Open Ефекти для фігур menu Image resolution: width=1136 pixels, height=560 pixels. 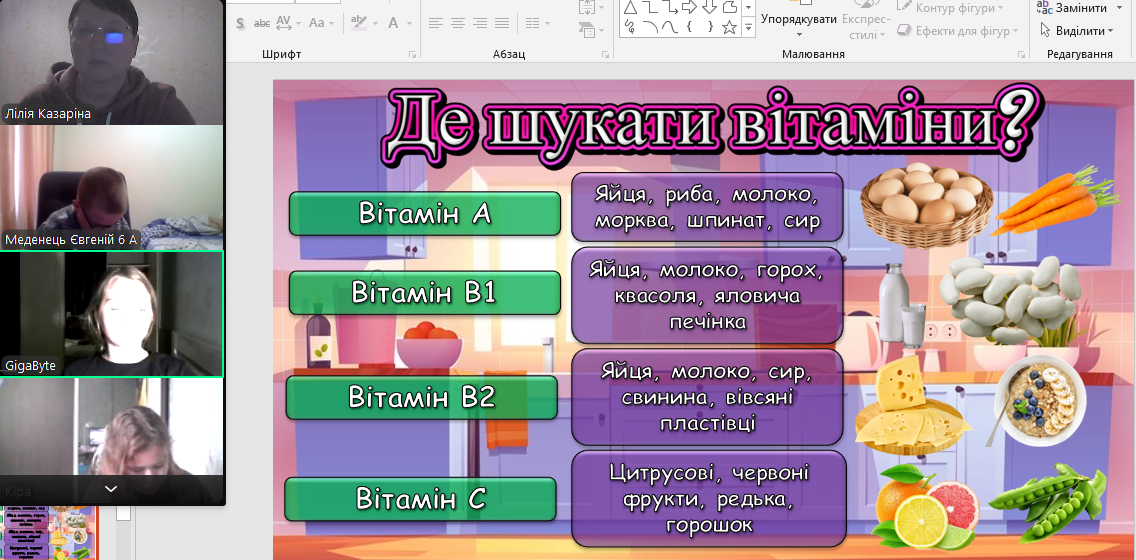click(x=958, y=30)
